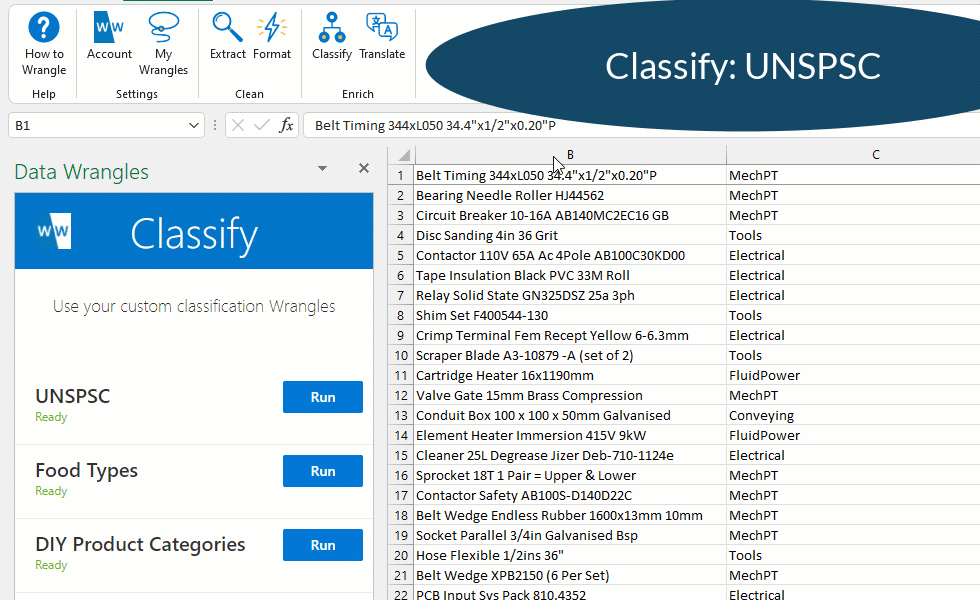Viewport: 980px width, 600px height.
Task: Select the Sprocket 18T 1 Pair cell
Action: tap(570, 476)
